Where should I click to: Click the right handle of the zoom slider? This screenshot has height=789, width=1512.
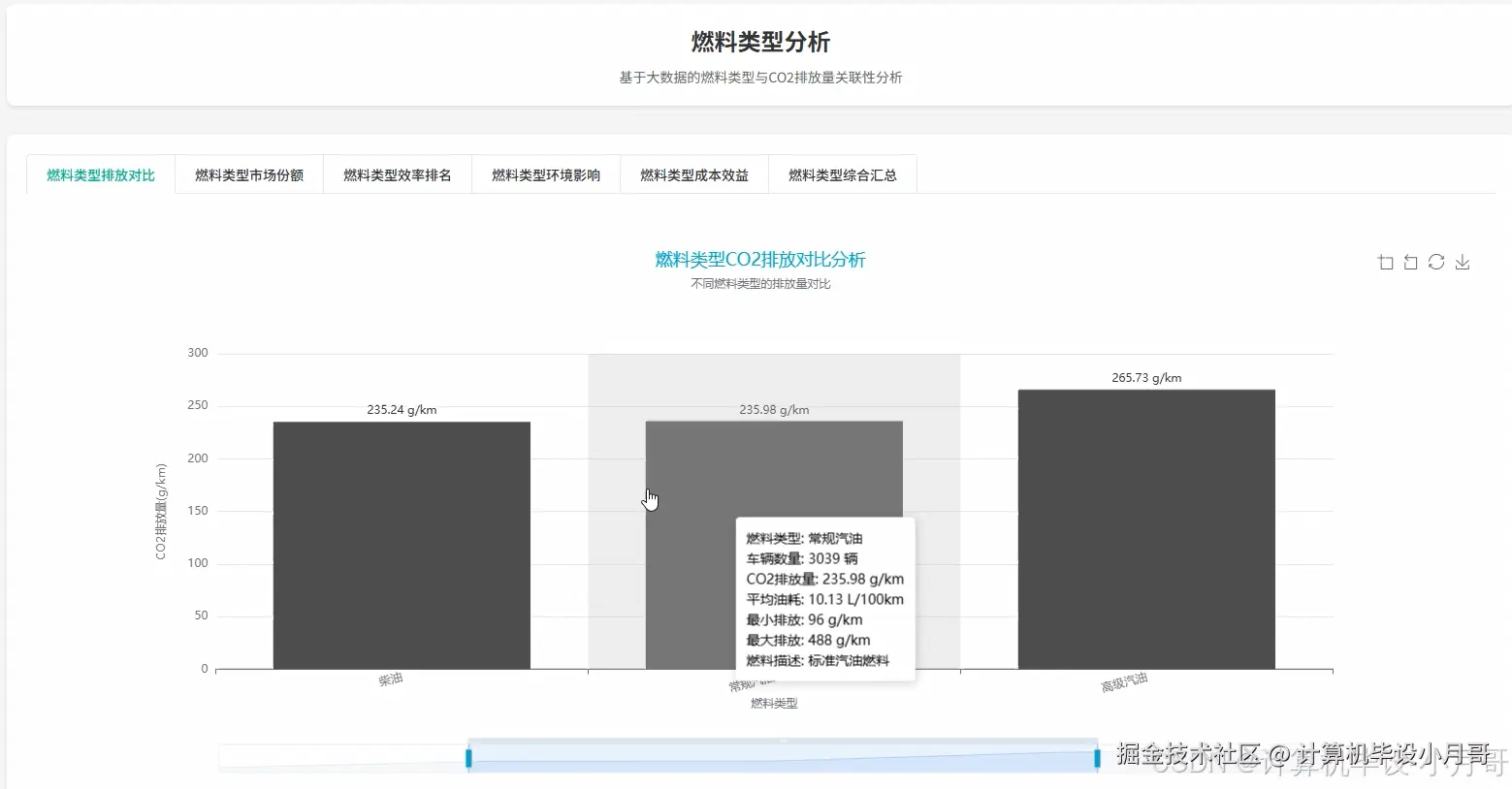[1096, 757]
